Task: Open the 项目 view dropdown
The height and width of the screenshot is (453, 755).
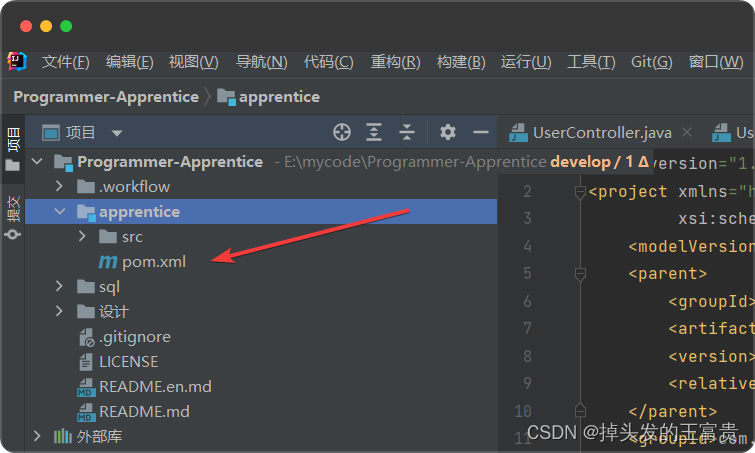Action: [117, 133]
